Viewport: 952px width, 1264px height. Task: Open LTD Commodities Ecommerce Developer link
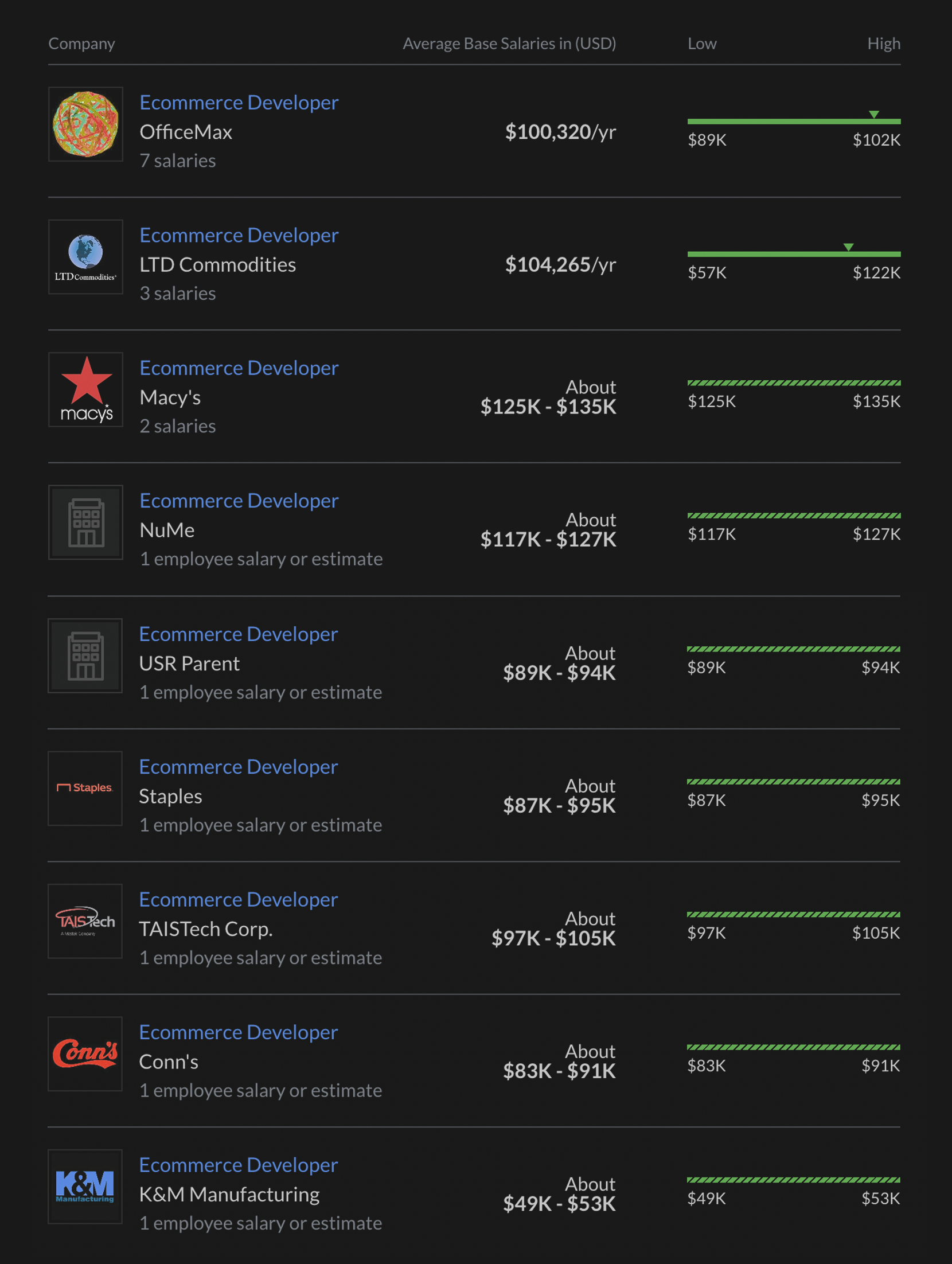pyautogui.click(x=239, y=235)
